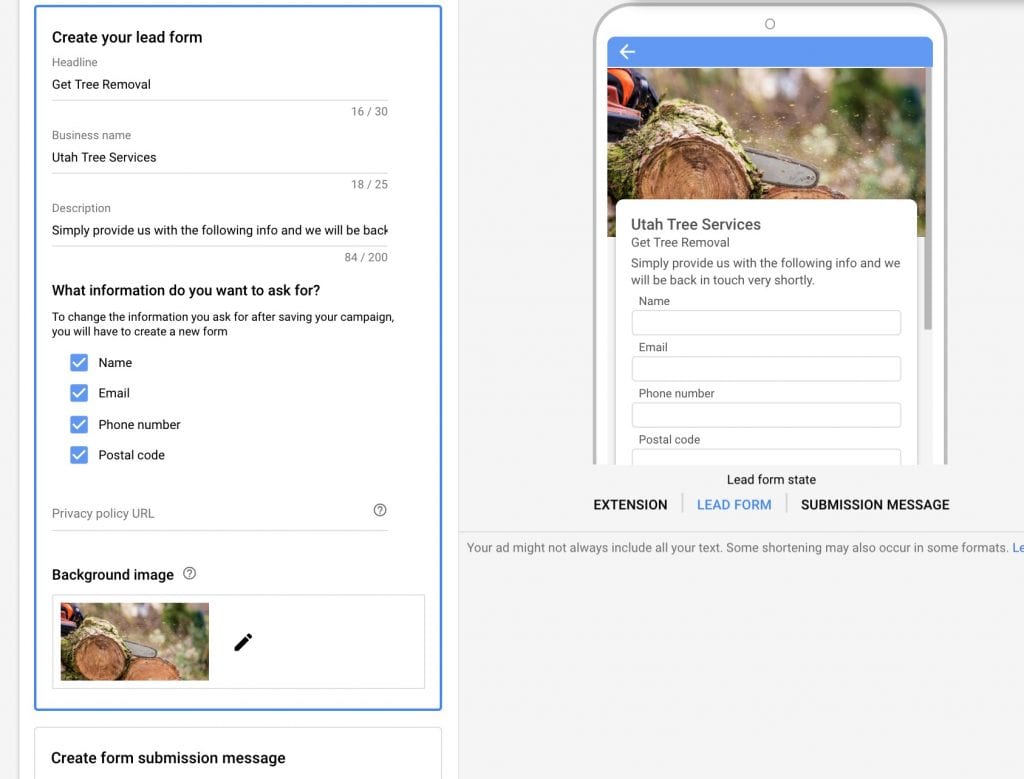Click the What information do you want heading
This screenshot has width=1024, height=779.
coord(186,291)
